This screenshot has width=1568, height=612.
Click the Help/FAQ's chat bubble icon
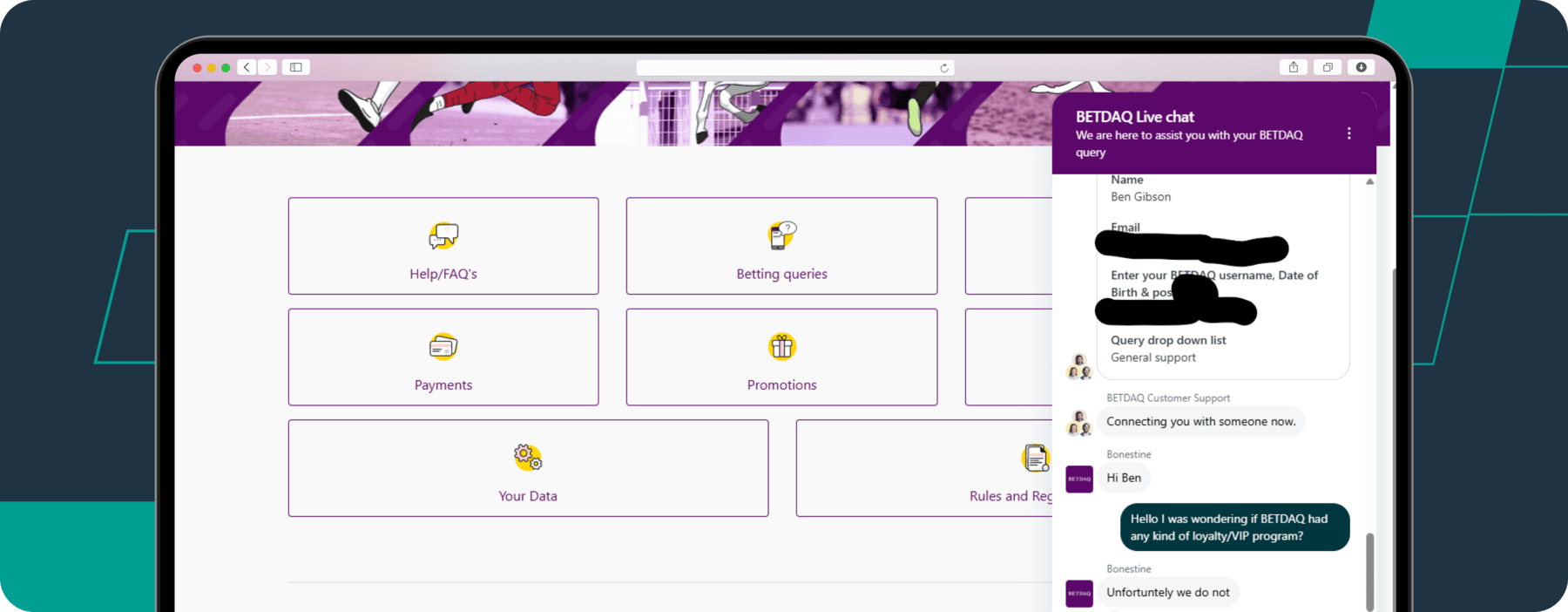(443, 235)
